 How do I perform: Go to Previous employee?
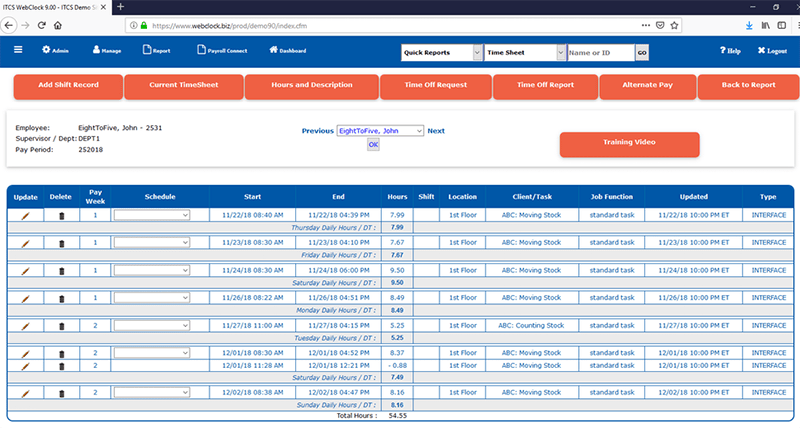[x=317, y=131]
